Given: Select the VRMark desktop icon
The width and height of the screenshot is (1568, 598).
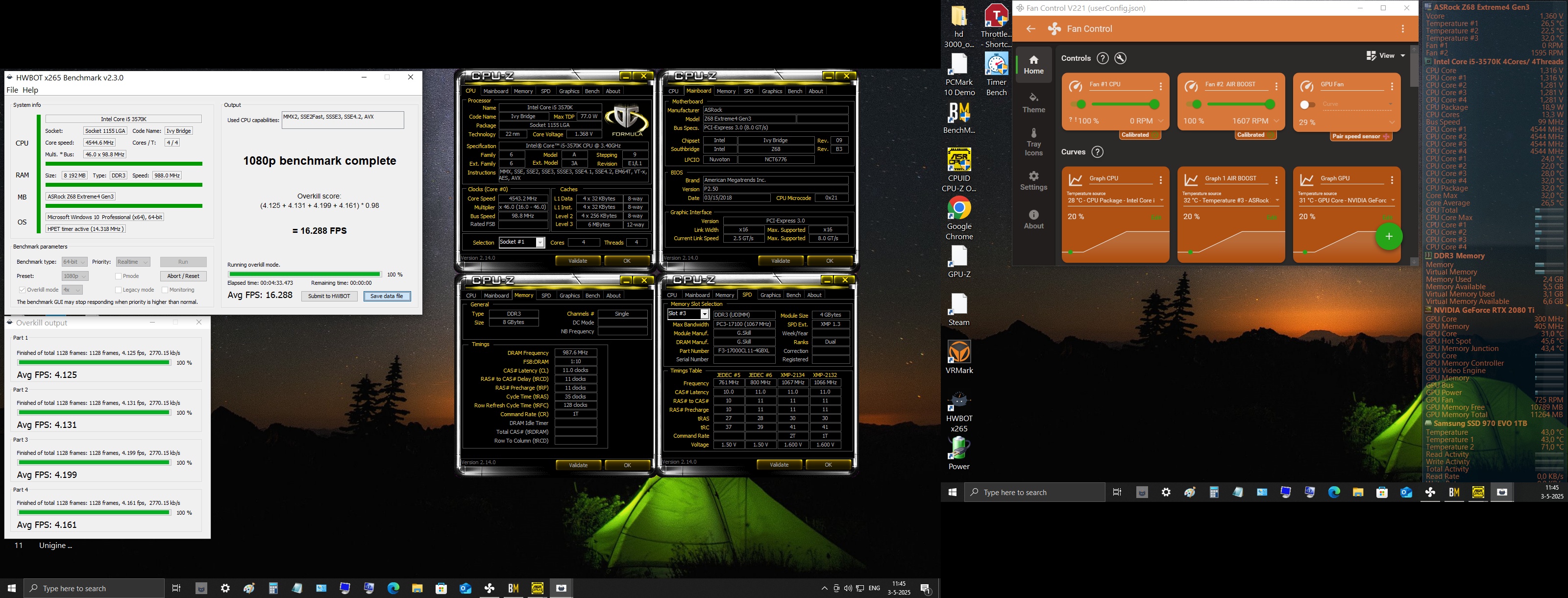Looking at the screenshot, I should [959, 357].
